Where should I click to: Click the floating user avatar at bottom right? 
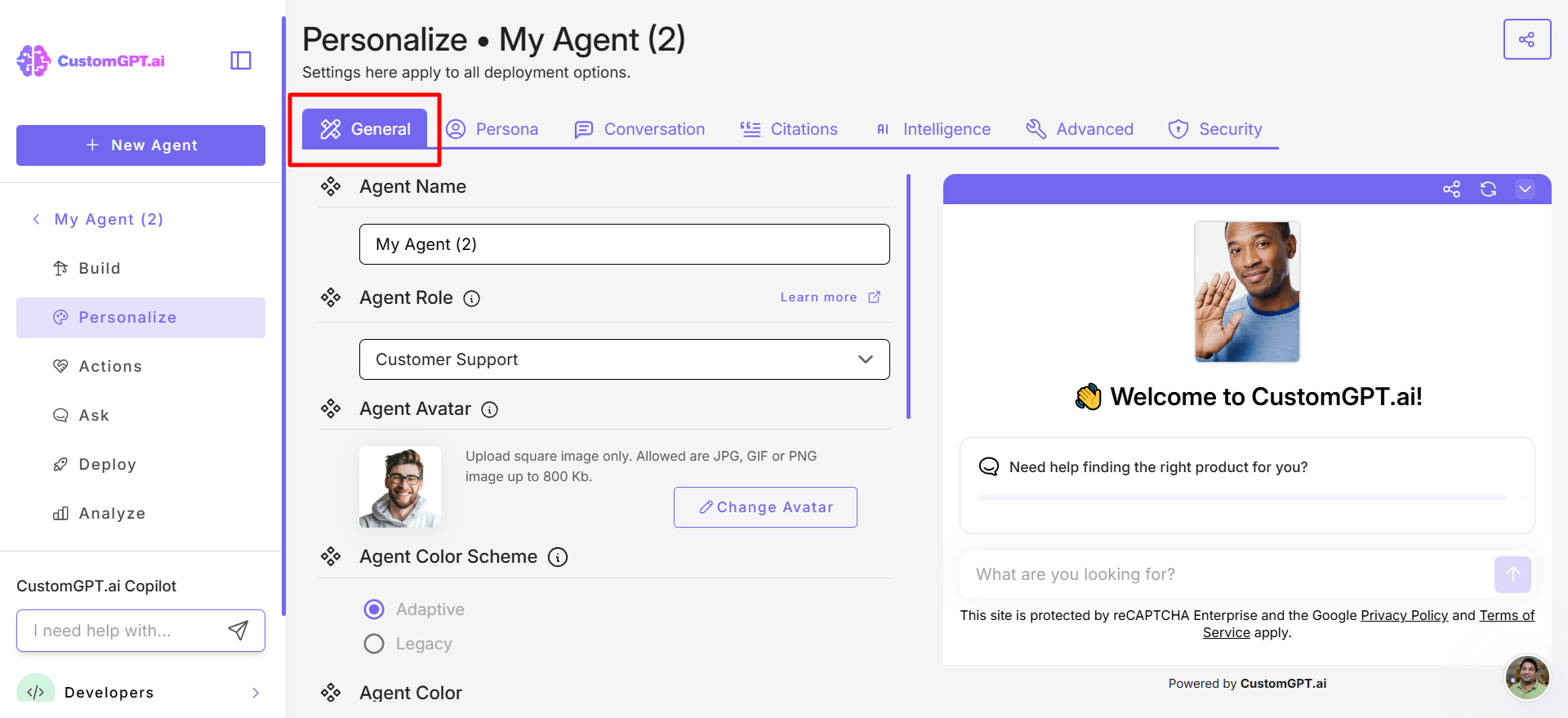(1527, 677)
